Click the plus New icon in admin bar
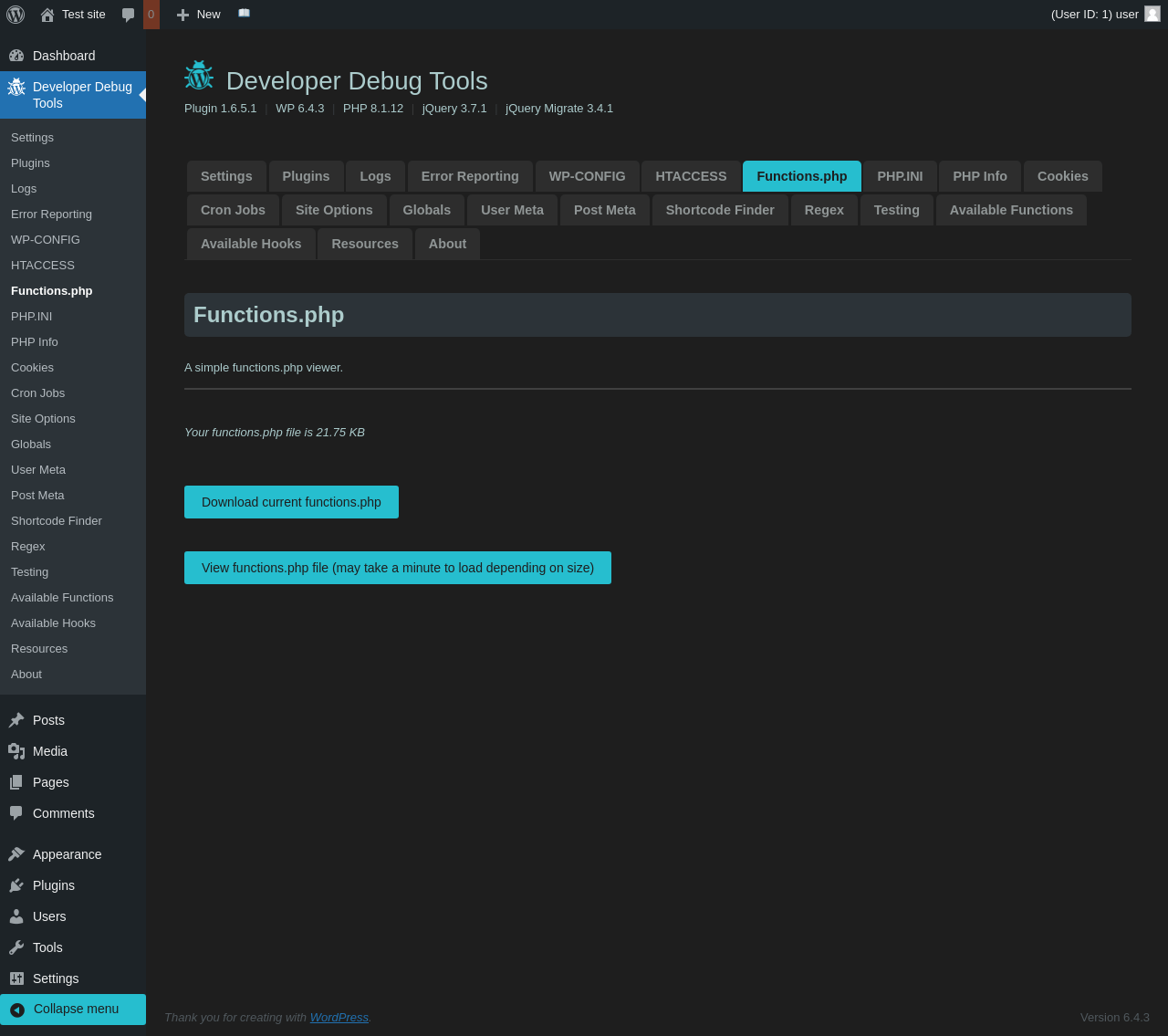Screen dimensions: 1168x1036 [x=182, y=15]
